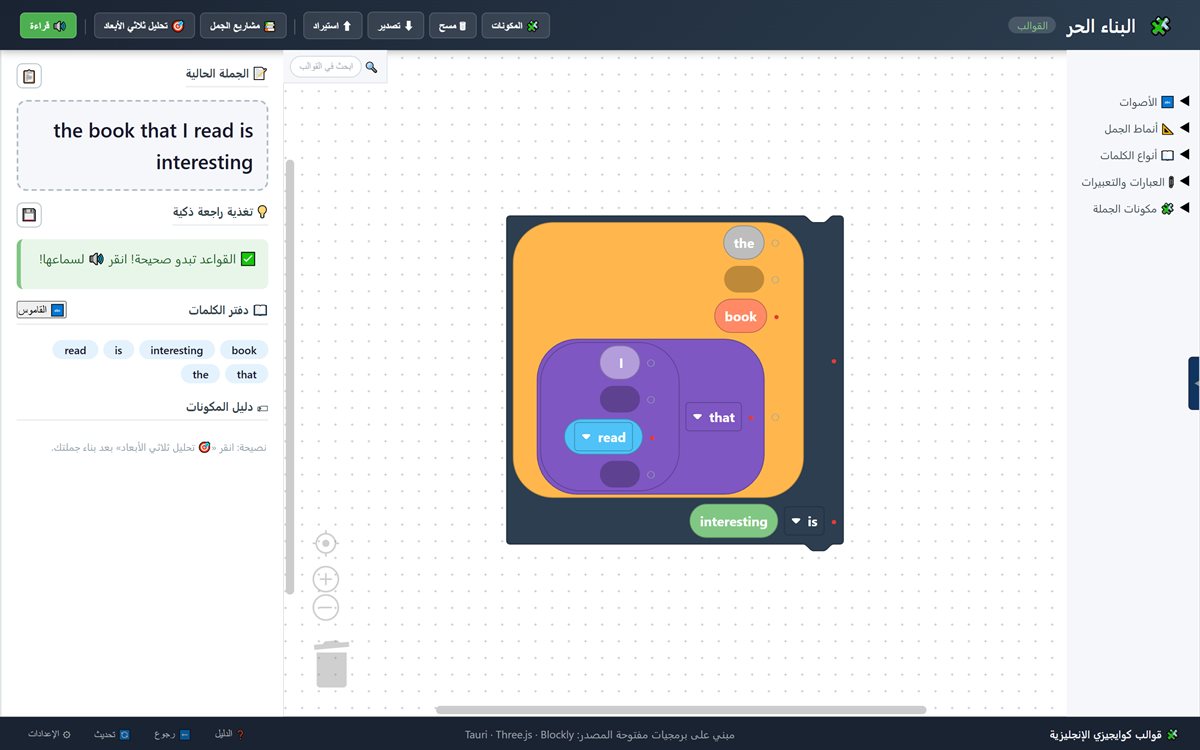
Task: Click the تصدير export toolbar button
Action: pos(396,26)
